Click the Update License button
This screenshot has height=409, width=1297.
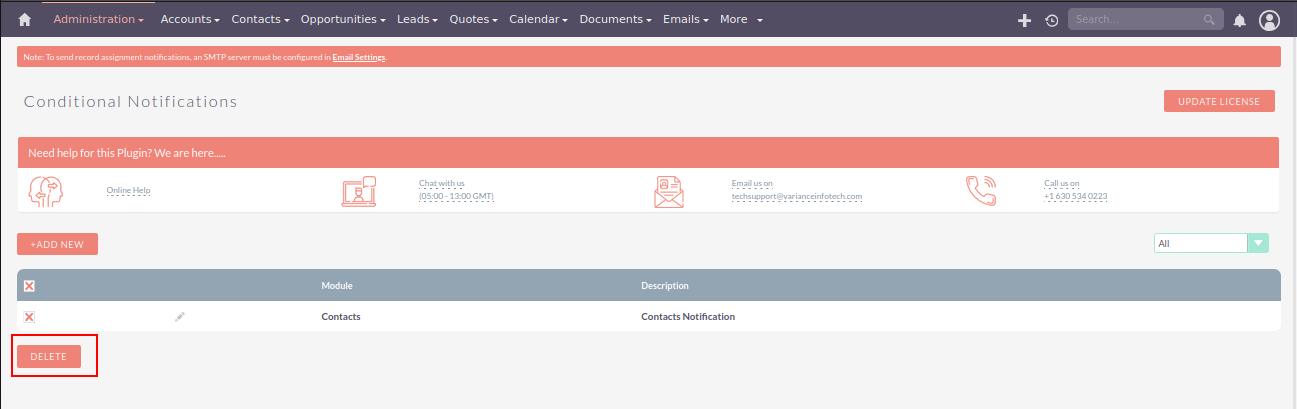pyautogui.click(x=1219, y=101)
